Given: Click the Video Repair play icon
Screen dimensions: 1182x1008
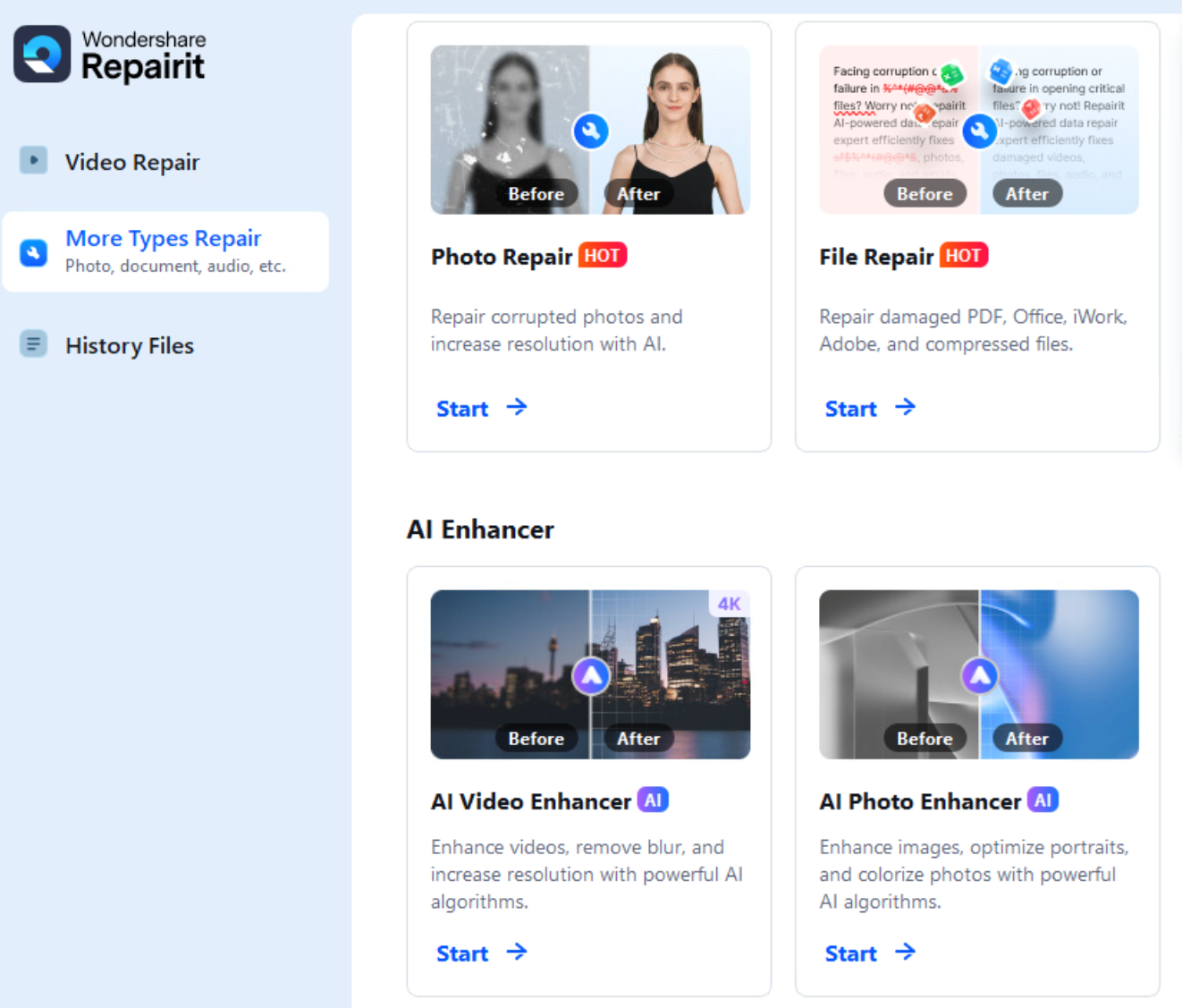Looking at the screenshot, I should pos(33,161).
